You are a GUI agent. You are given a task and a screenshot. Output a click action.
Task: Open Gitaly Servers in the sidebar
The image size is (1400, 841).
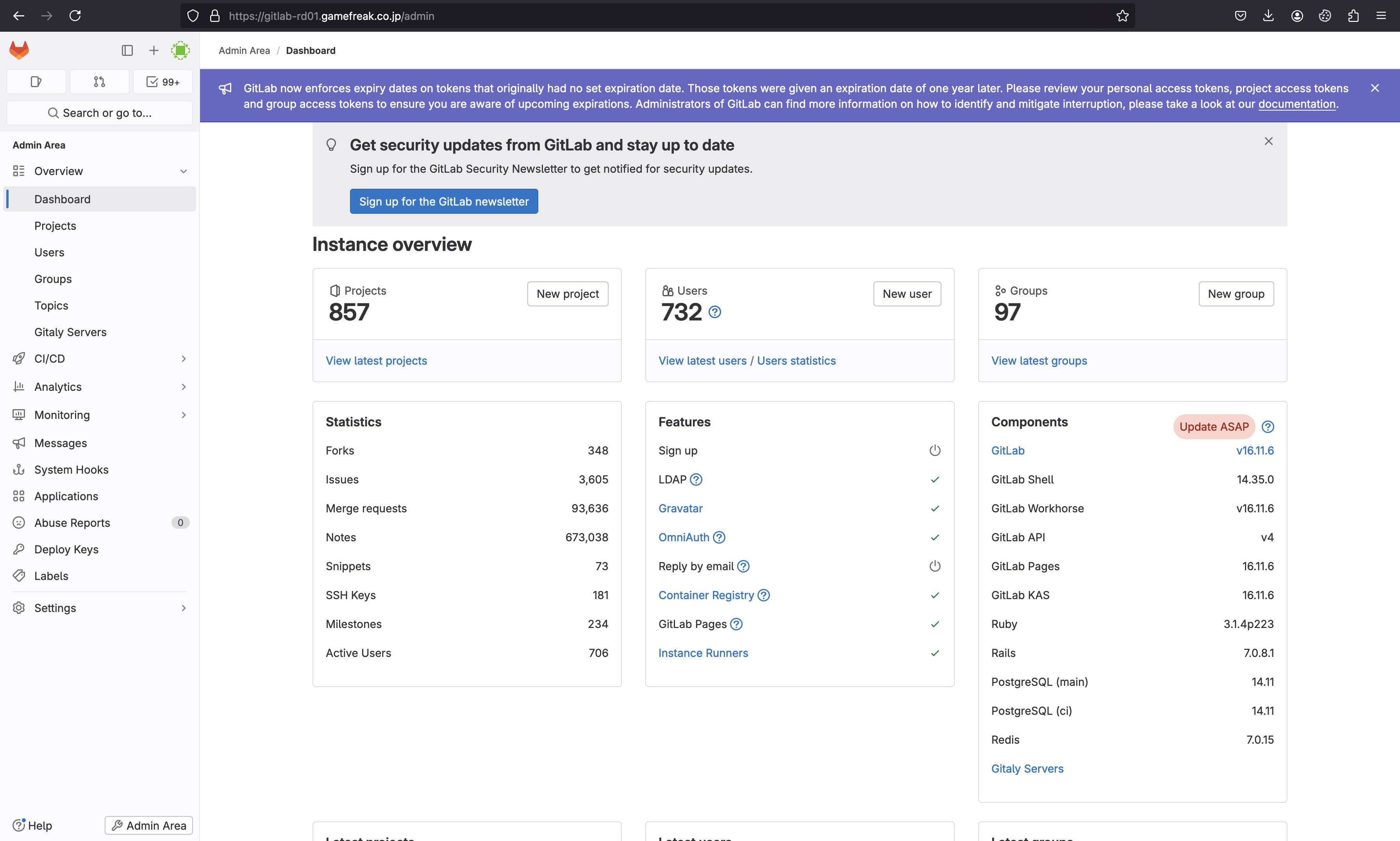point(100,332)
